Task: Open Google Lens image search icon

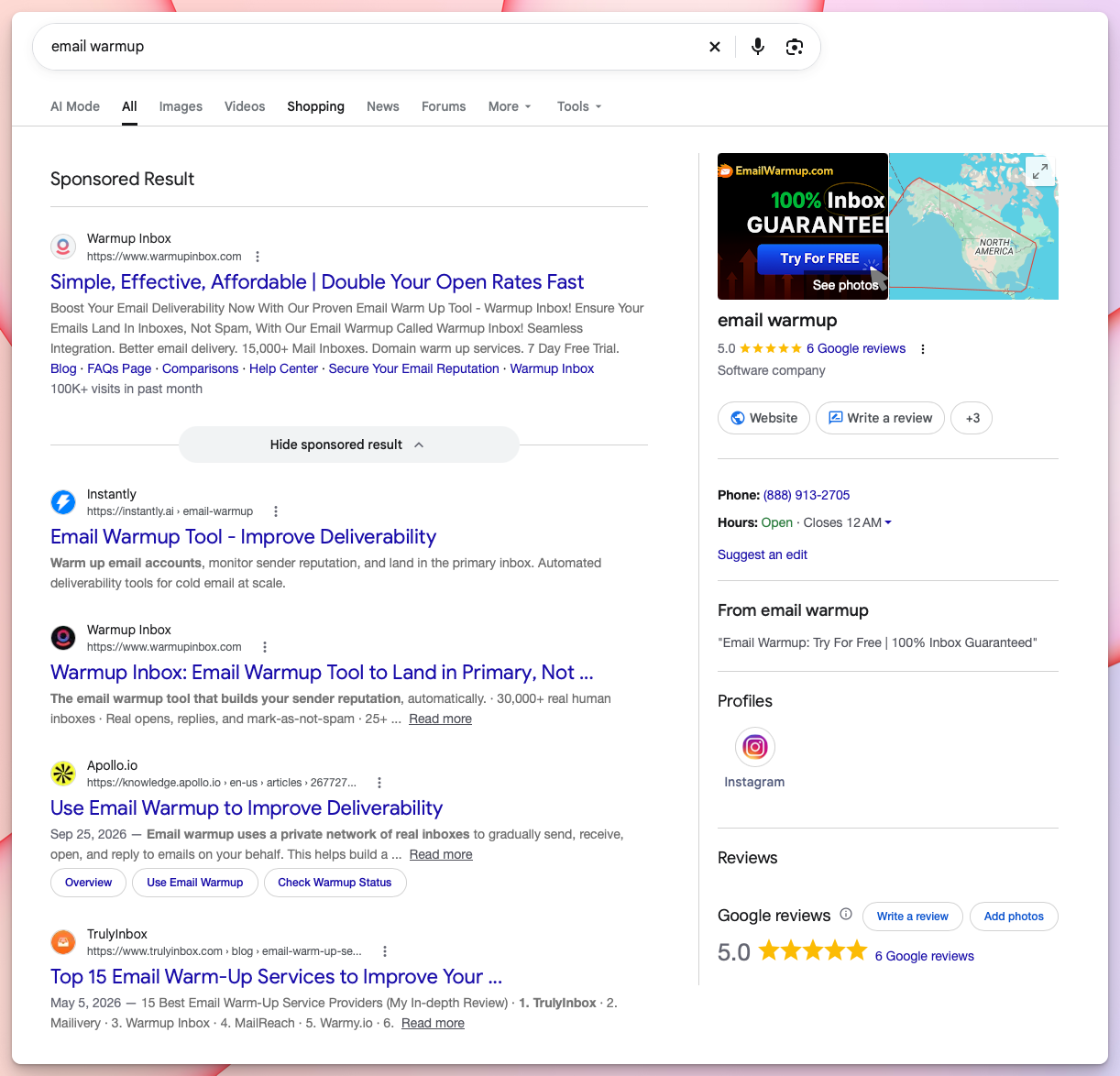Action: coord(795,47)
